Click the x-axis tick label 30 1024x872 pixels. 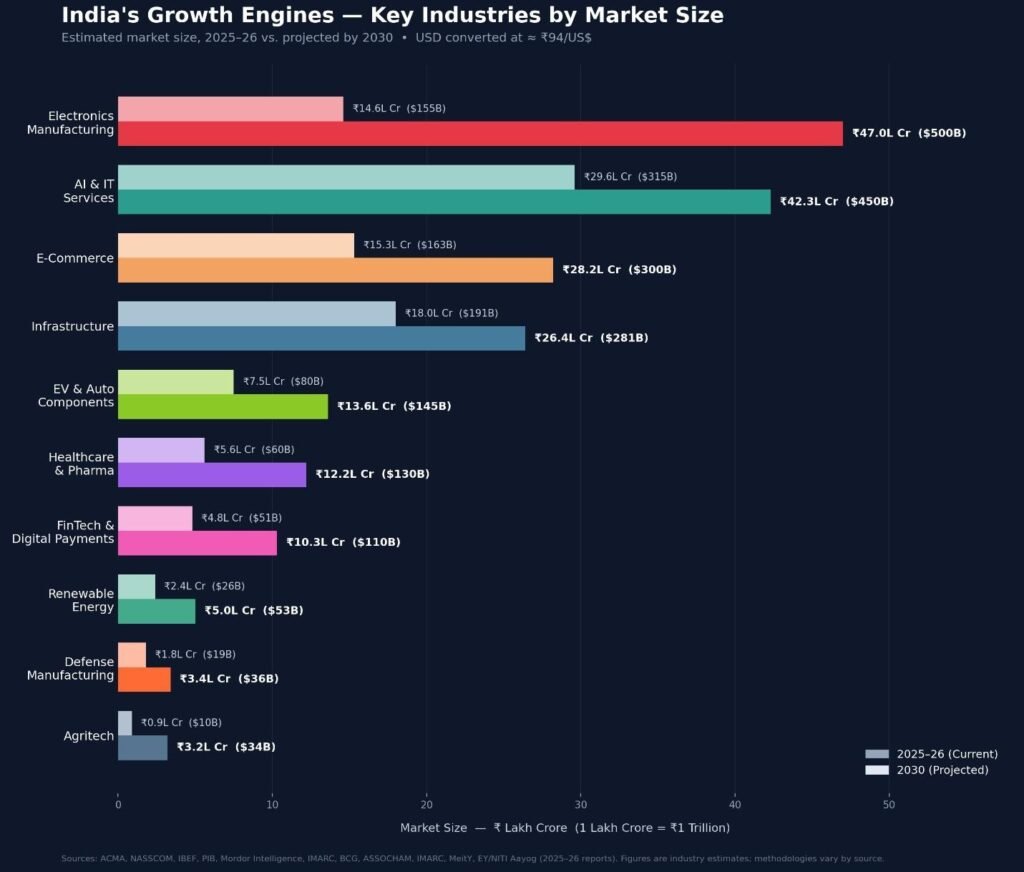(x=581, y=805)
